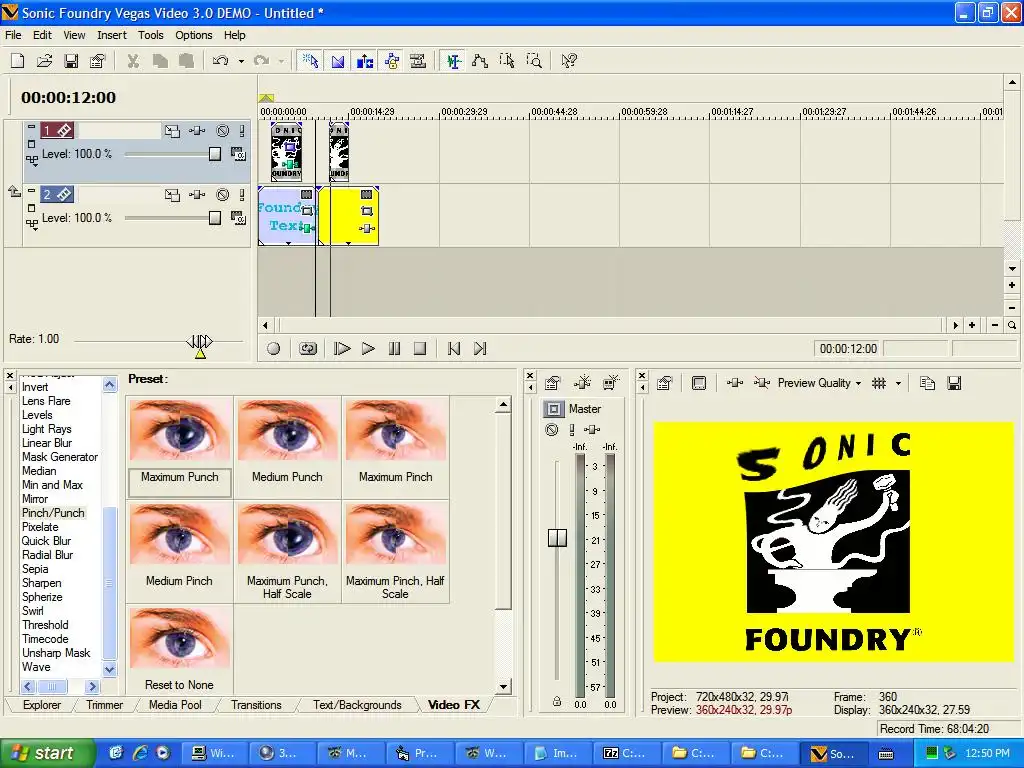Open Track Motion on track 2
1024x768 pixels.
coord(172,195)
